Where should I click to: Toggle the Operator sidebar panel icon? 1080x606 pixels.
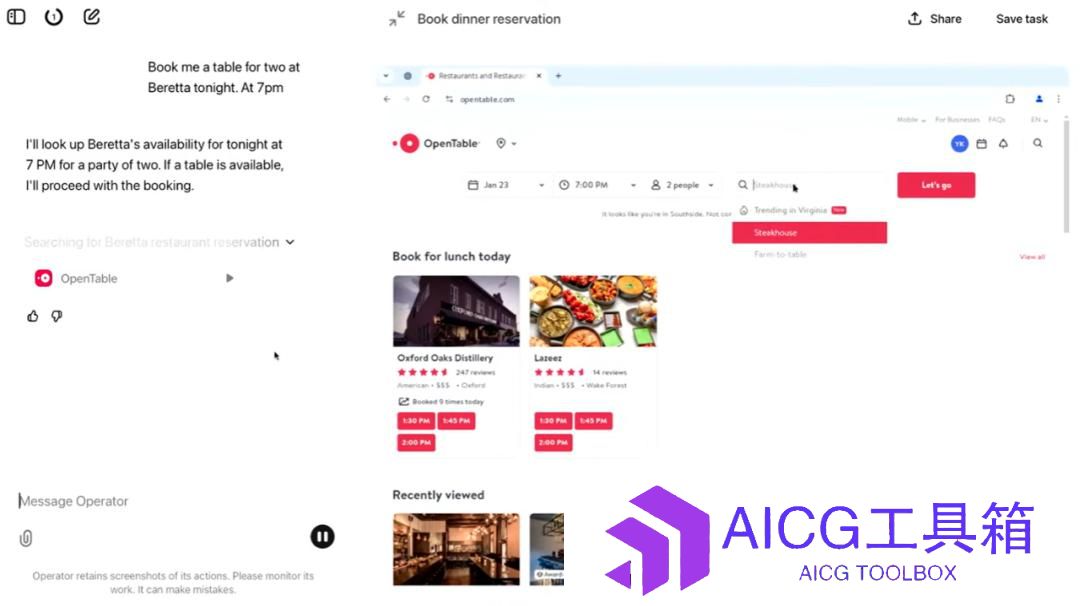[x=16, y=17]
